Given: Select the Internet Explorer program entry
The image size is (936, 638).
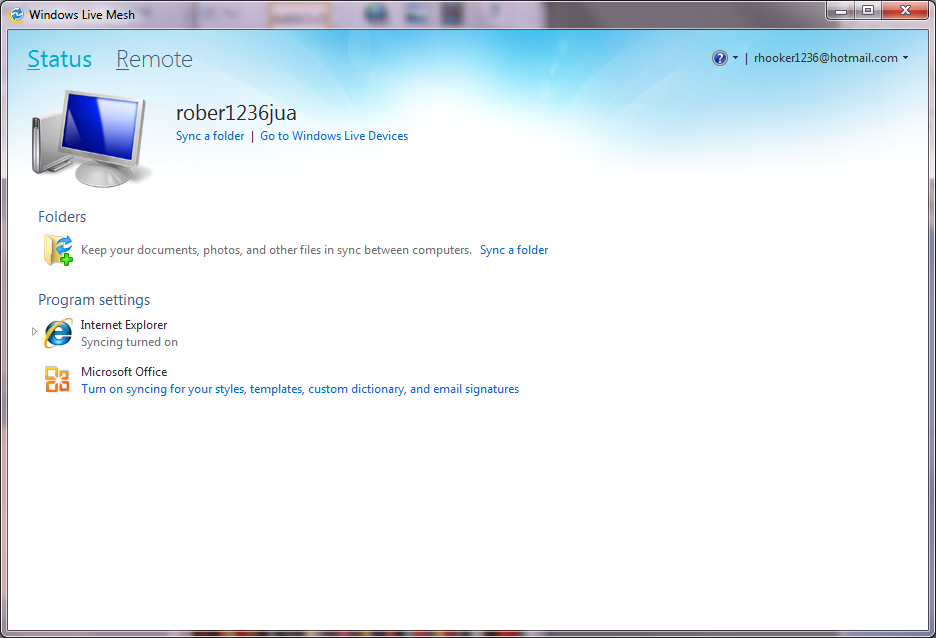Looking at the screenshot, I should [124, 325].
